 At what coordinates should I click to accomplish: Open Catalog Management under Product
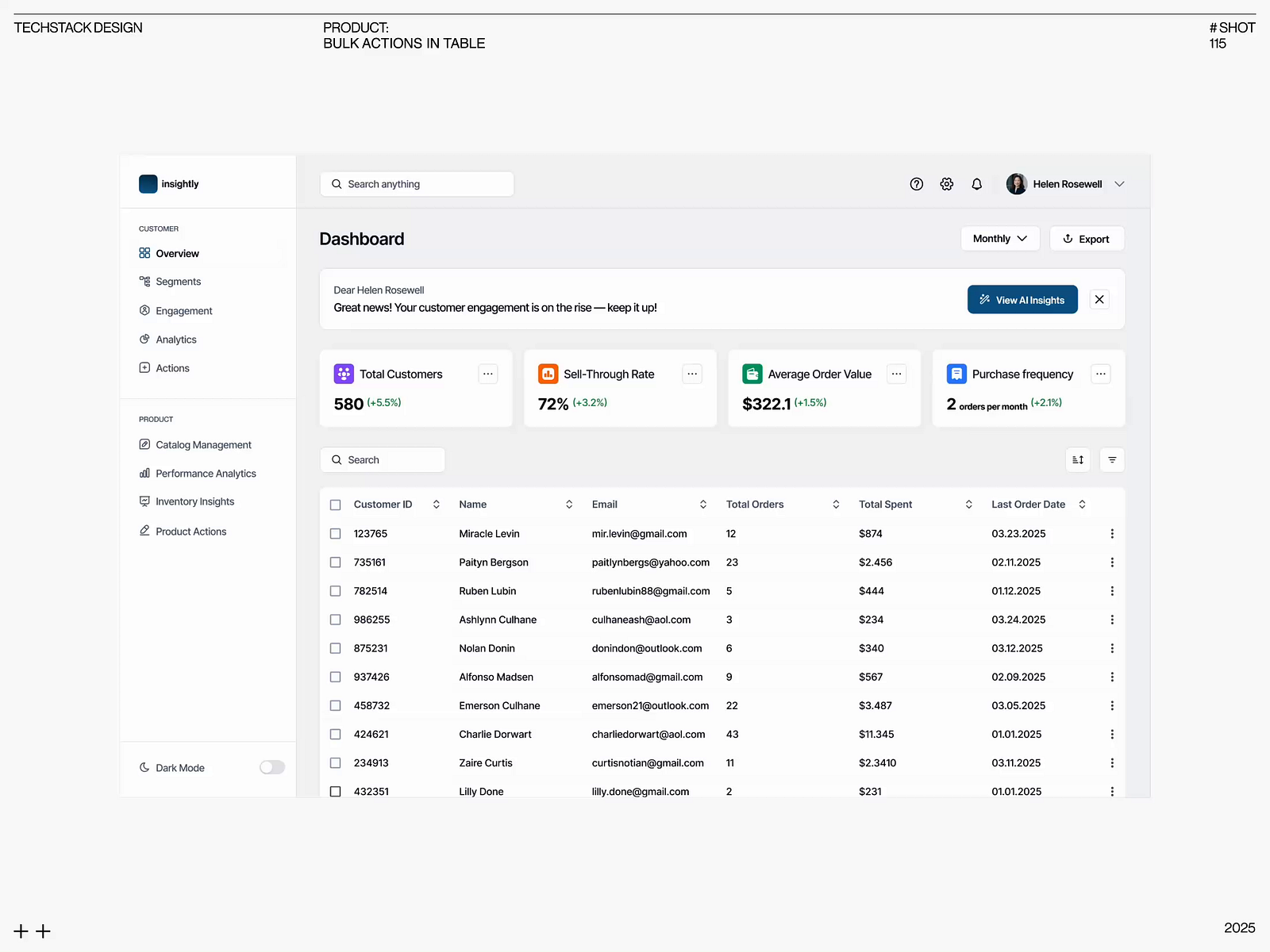203,444
